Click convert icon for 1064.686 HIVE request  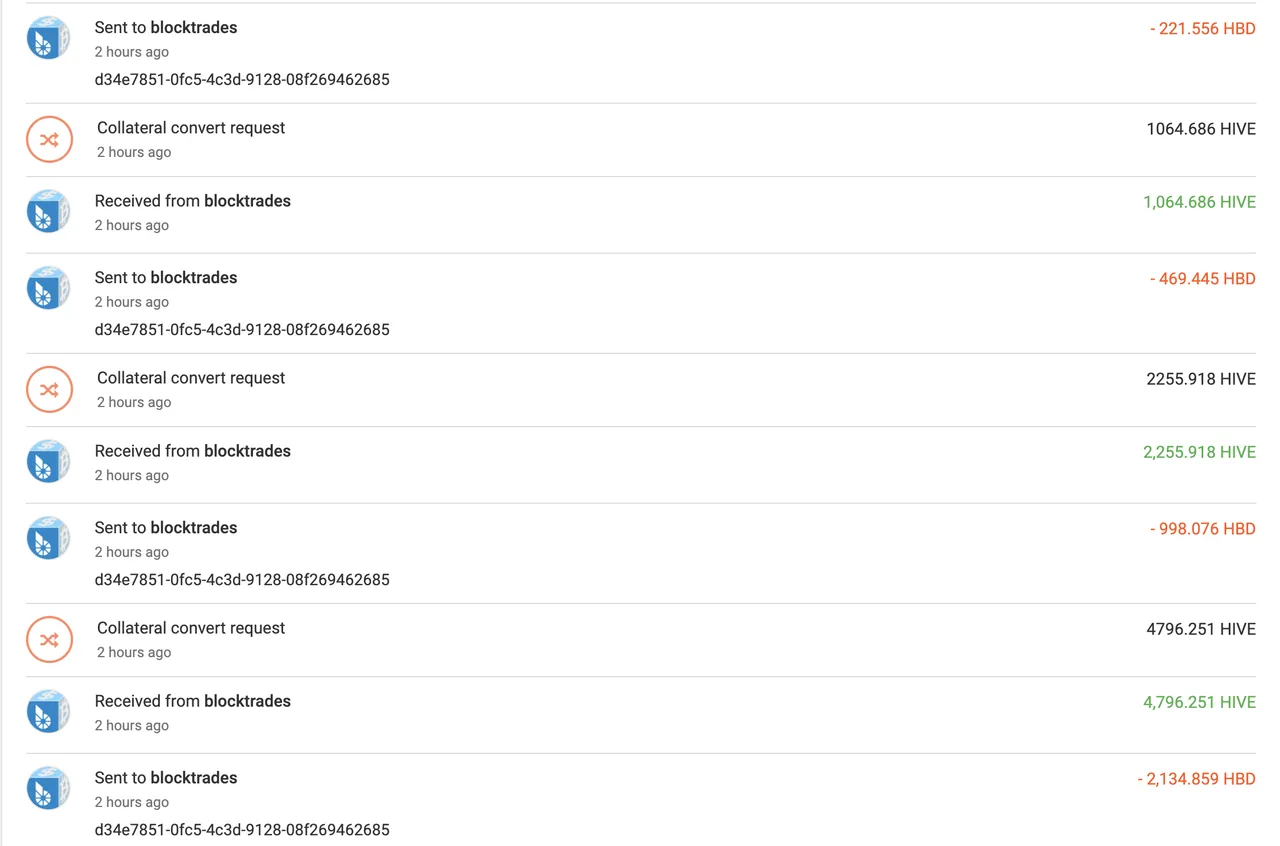49,140
